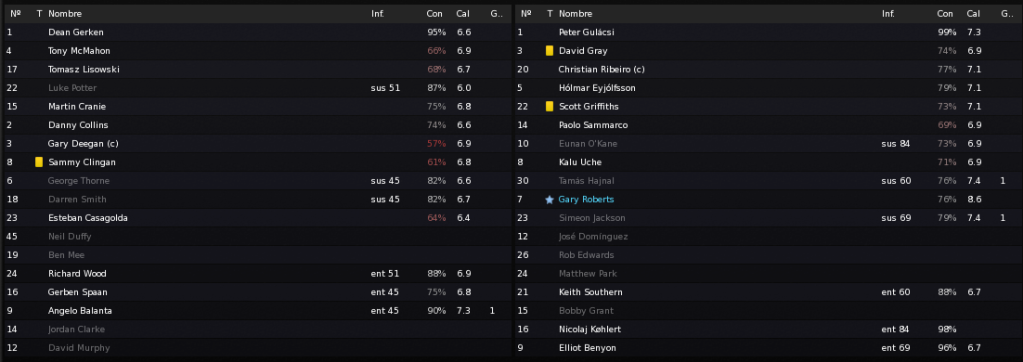This screenshot has height=362, width=1023.
Task: Open Gary Roberts player link
Action: click(x=586, y=200)
